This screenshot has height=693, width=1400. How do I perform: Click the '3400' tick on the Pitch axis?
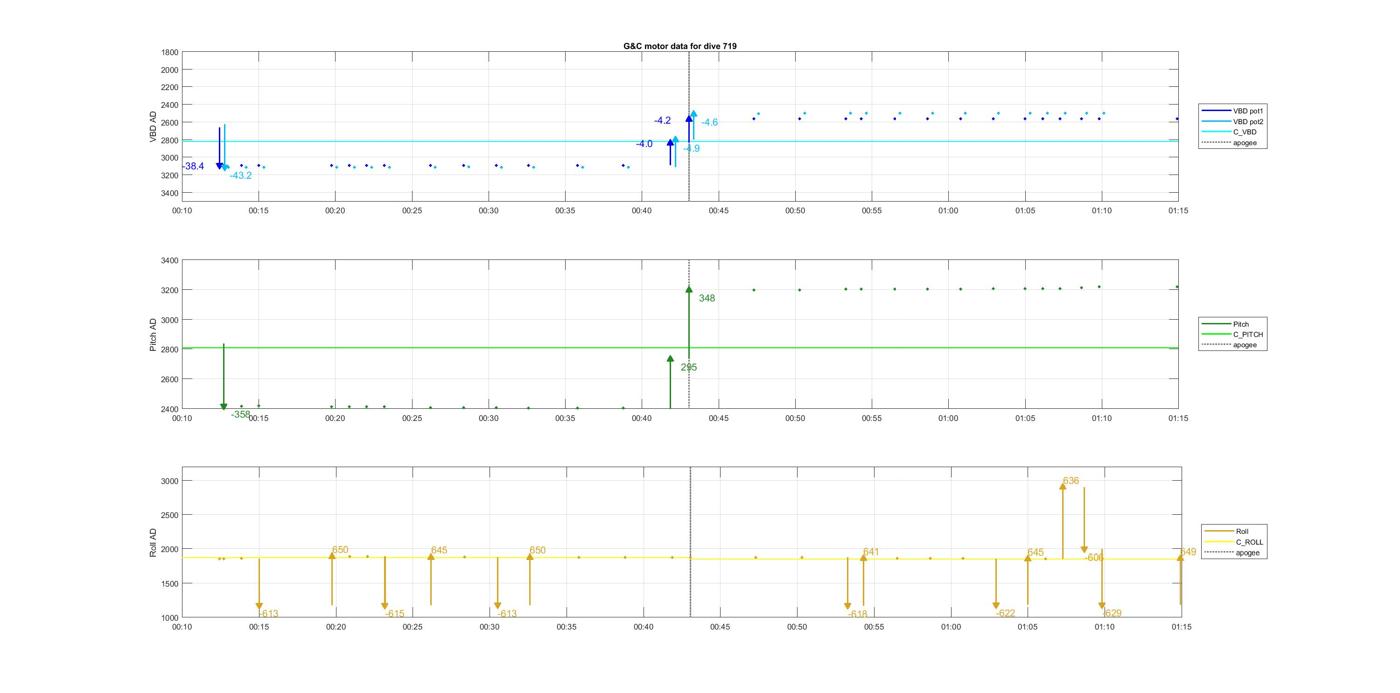[169, 260]
